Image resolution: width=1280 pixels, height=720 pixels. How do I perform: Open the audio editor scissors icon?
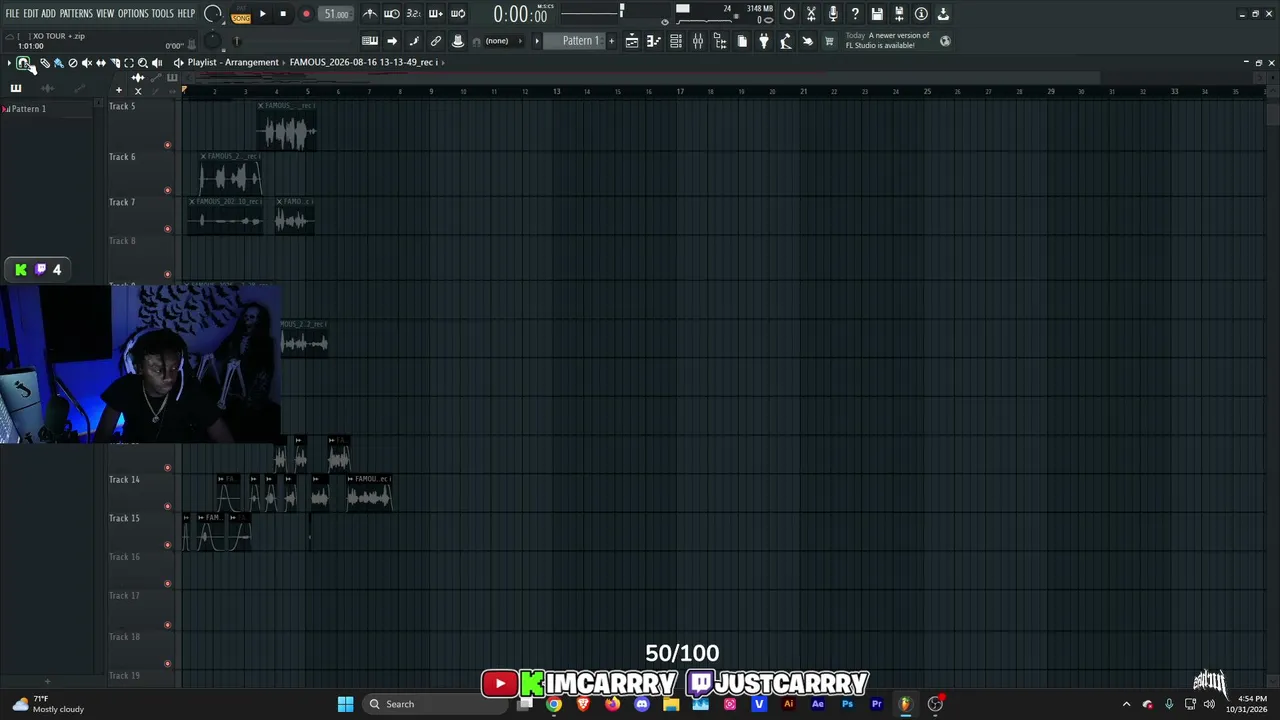[811, 14]
